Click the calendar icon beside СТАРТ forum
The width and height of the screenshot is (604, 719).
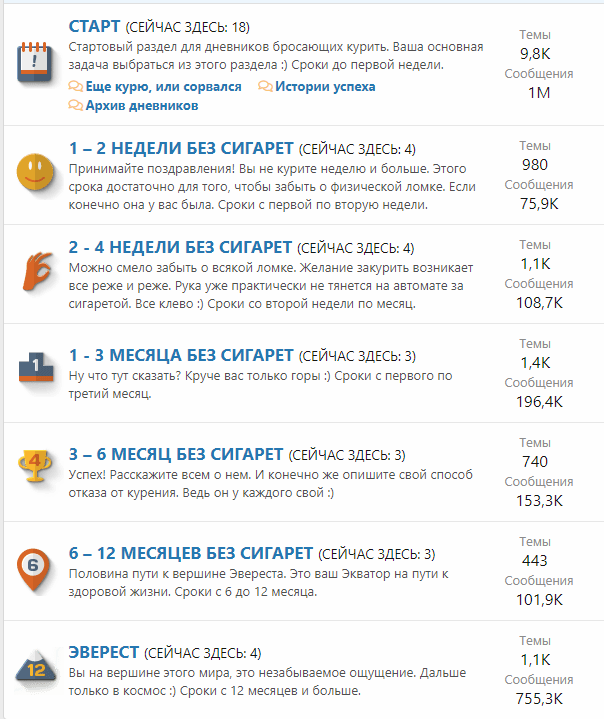pyautogui.click(x=33, y=64)
